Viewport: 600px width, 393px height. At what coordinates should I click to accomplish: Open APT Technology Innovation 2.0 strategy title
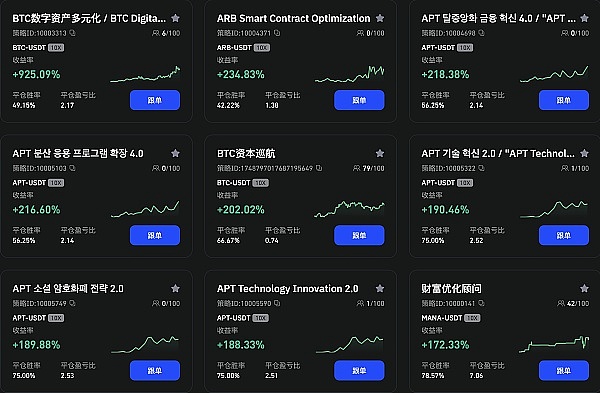[287, 289]
